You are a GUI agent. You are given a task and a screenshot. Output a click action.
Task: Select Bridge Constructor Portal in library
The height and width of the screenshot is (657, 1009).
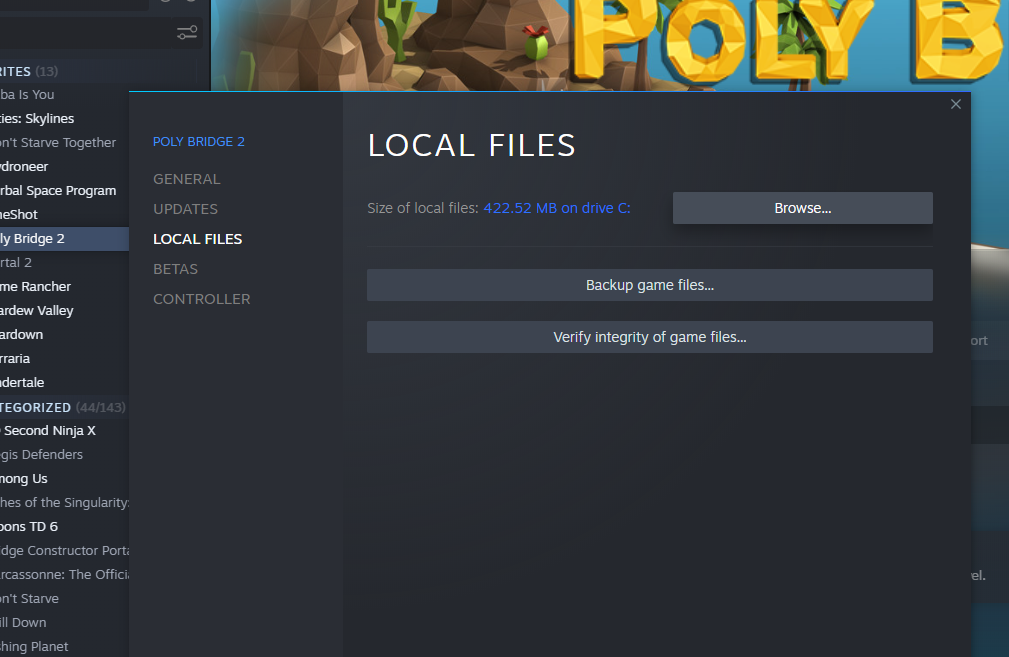64,551
